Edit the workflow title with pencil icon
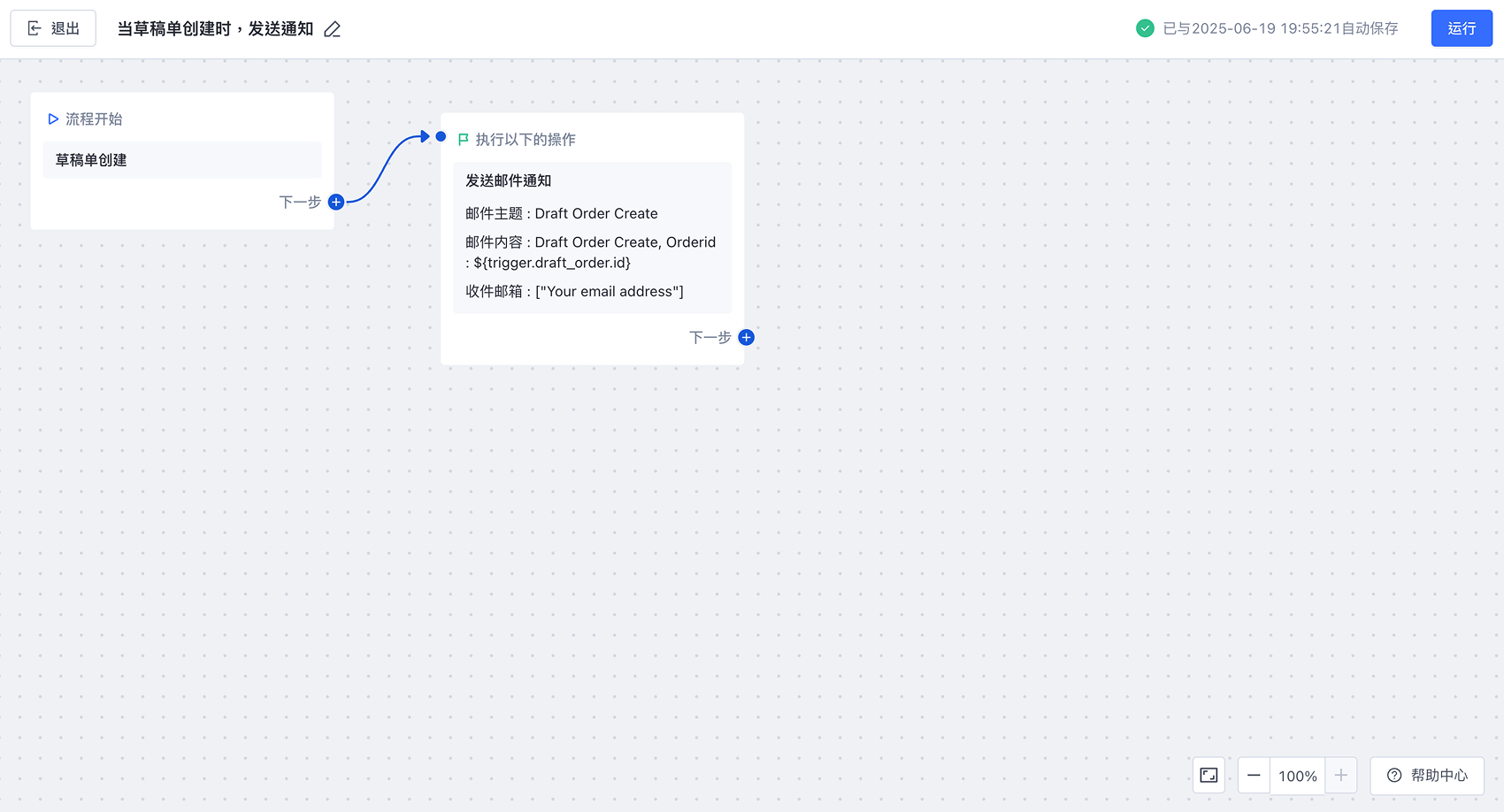 [x=333, y=29]
